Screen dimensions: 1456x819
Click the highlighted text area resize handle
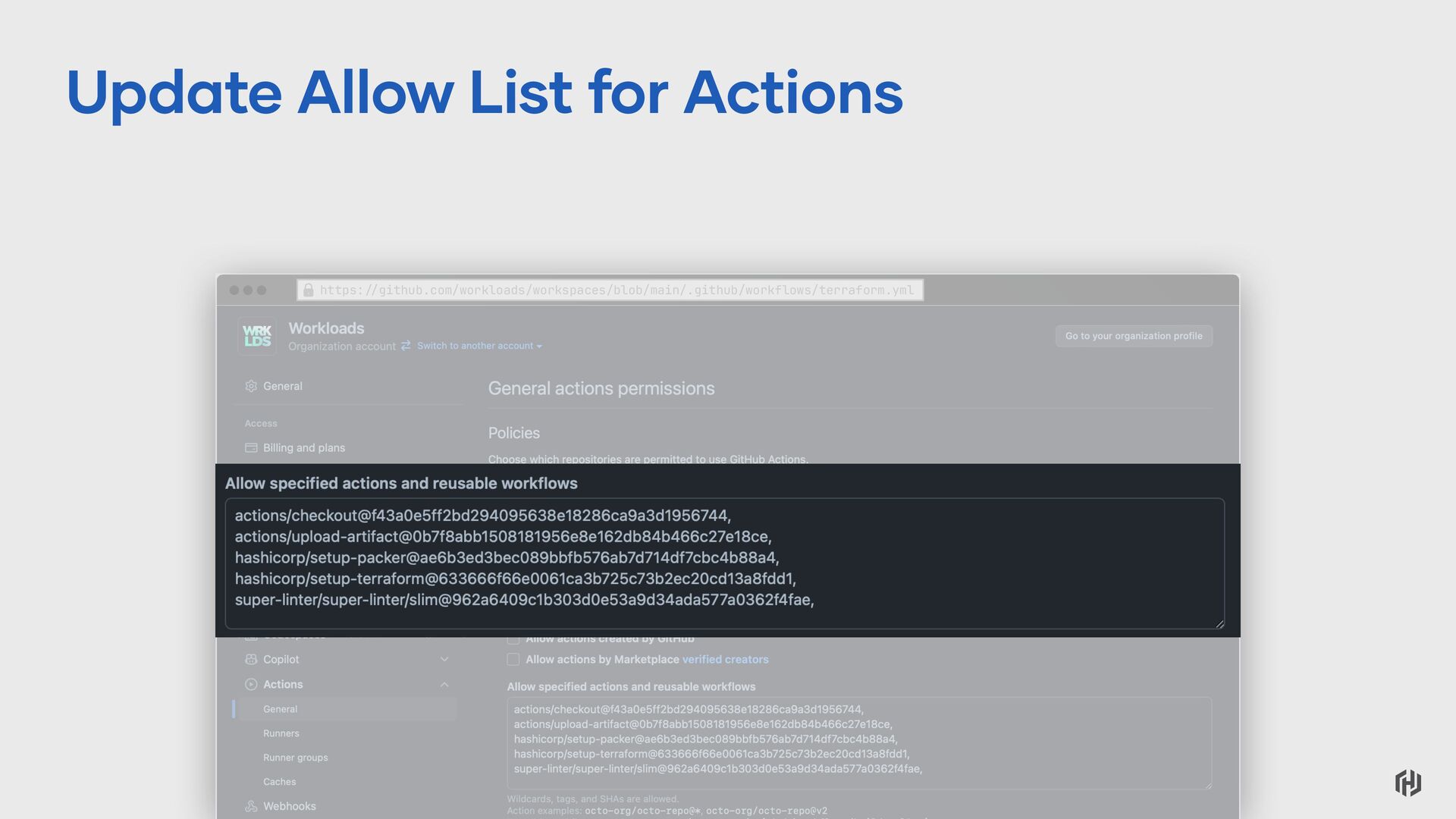(1219, 623)
